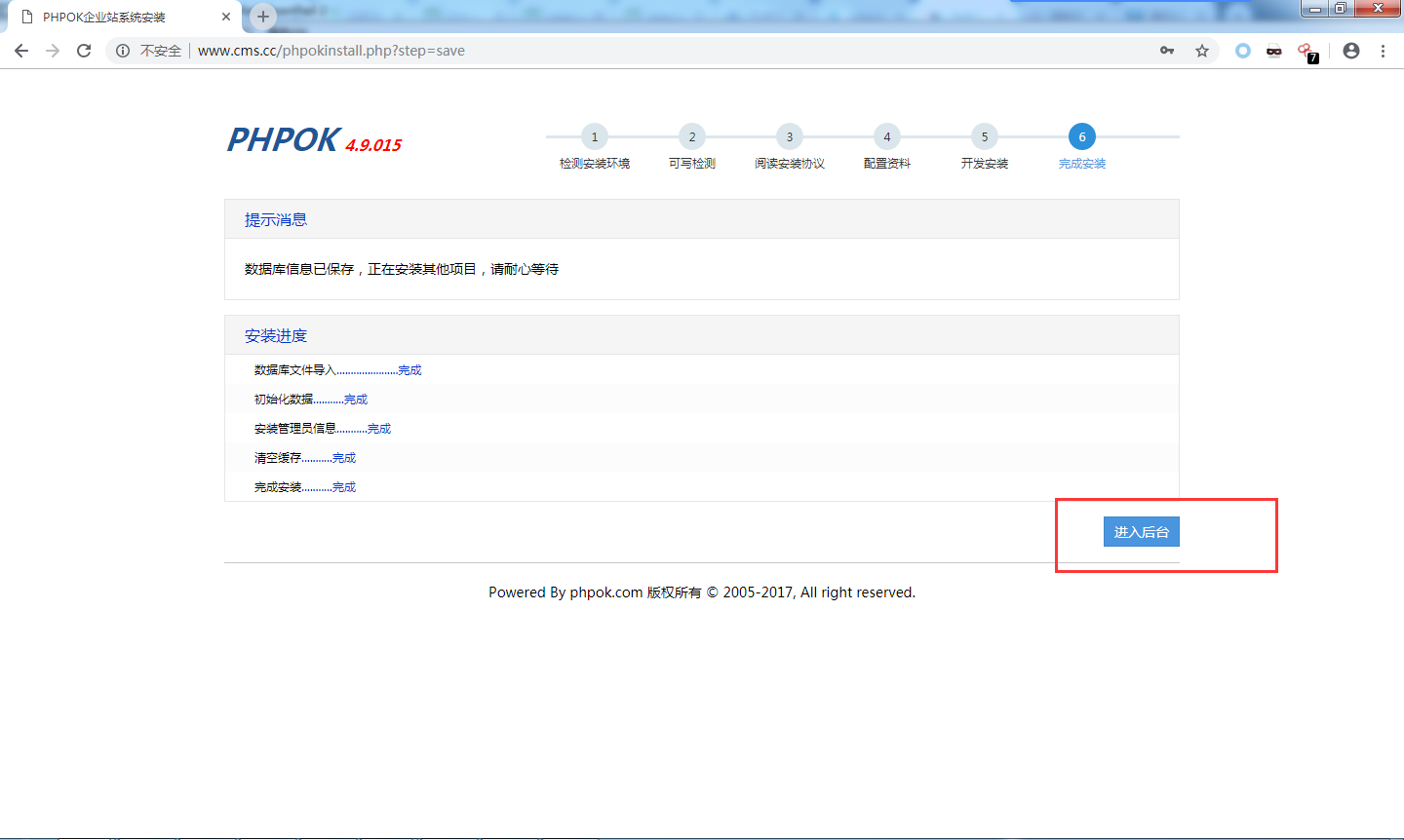
Task: Close the PHPOK企业站系统安装 tab
Action: pyautogui.click(x=226, y=17)
